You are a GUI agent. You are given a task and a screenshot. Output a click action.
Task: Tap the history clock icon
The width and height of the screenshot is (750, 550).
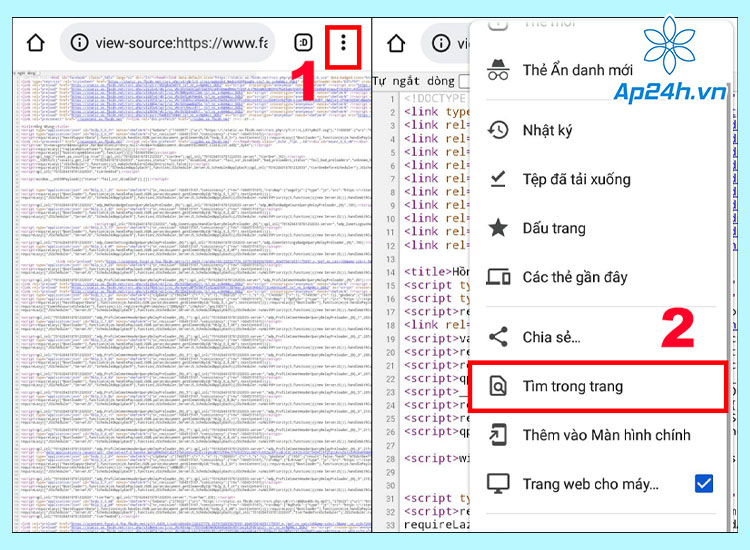(498, 130)
